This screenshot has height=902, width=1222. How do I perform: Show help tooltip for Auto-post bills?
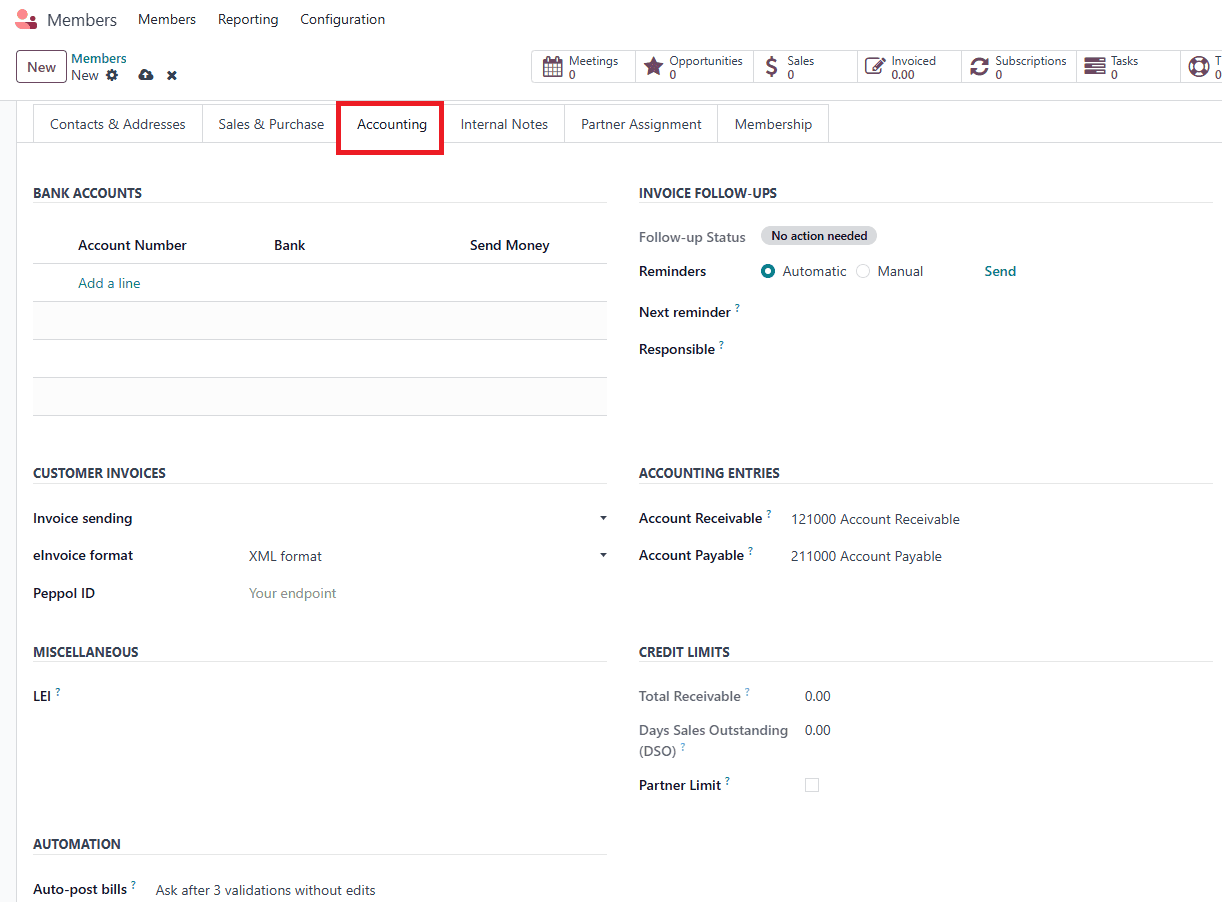point(133,885)
